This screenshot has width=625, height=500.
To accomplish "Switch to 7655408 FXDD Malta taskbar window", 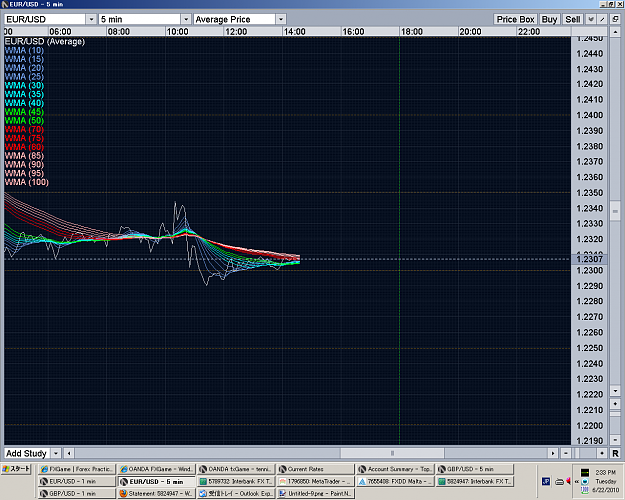I will coord(395,481).
